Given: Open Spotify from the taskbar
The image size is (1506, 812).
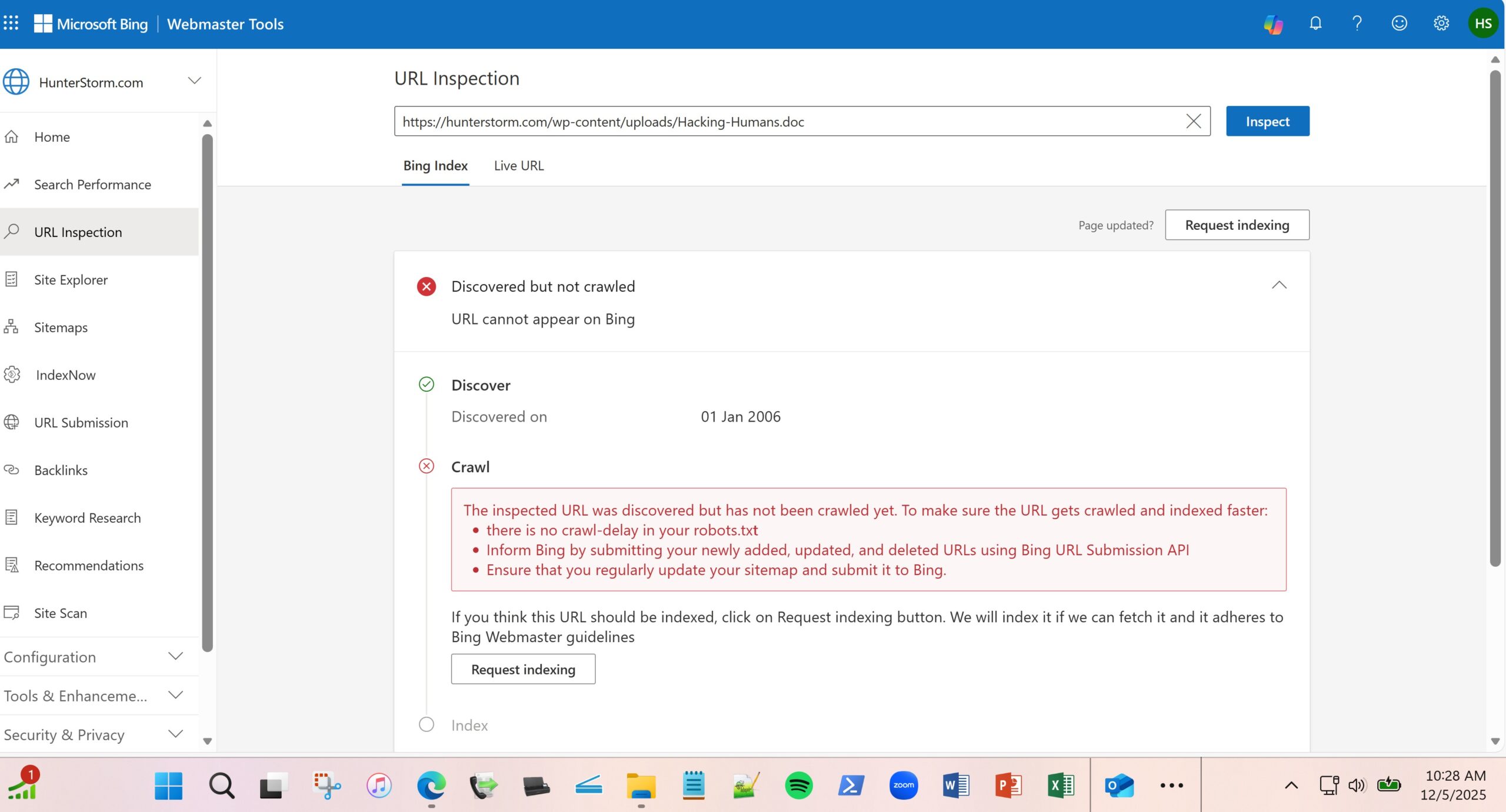Looking at the screenshot, I should [798, 785].
